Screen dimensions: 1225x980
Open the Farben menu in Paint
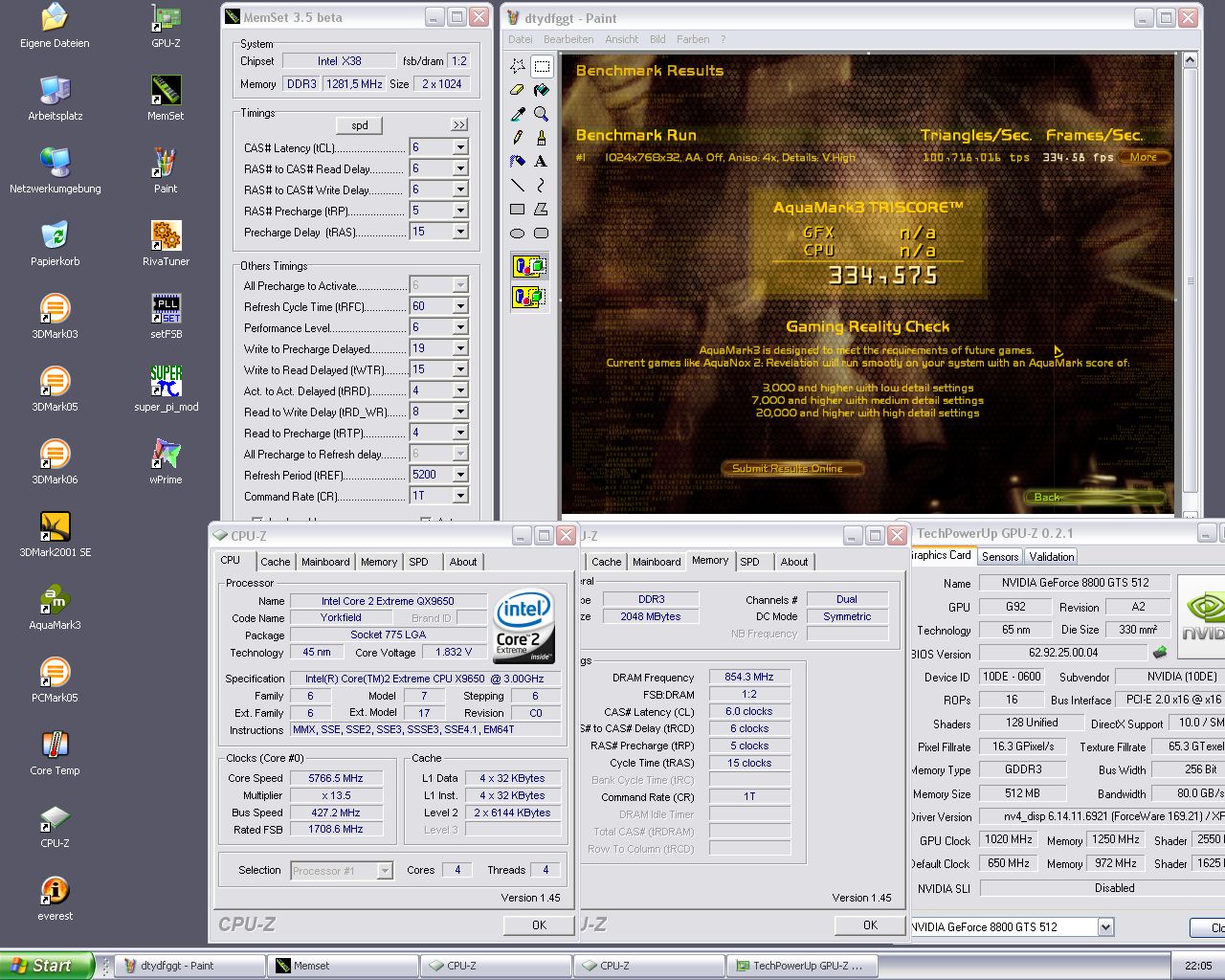693,39
